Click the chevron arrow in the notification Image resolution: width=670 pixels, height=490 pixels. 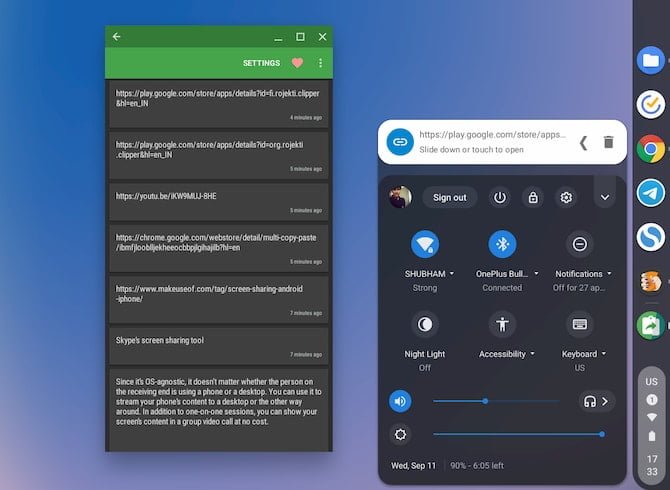[583, 142]
